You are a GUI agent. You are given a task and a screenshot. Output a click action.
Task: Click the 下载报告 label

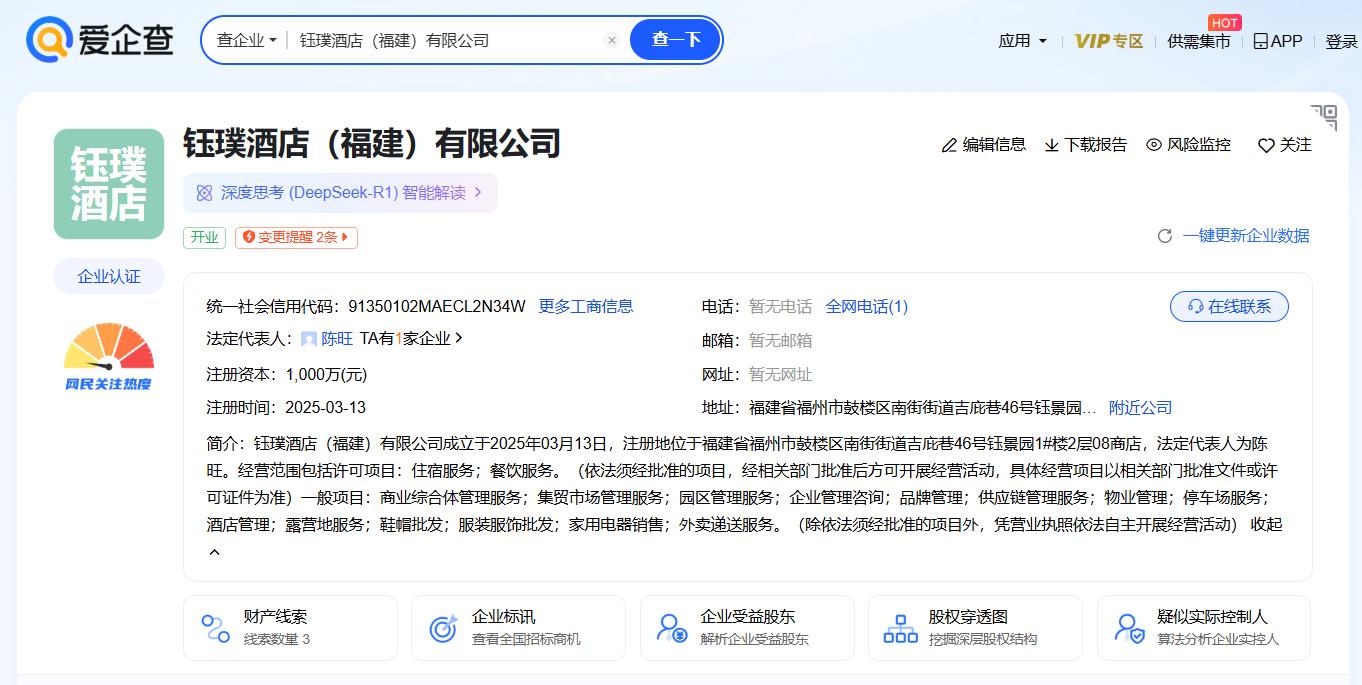(1096, 145)
